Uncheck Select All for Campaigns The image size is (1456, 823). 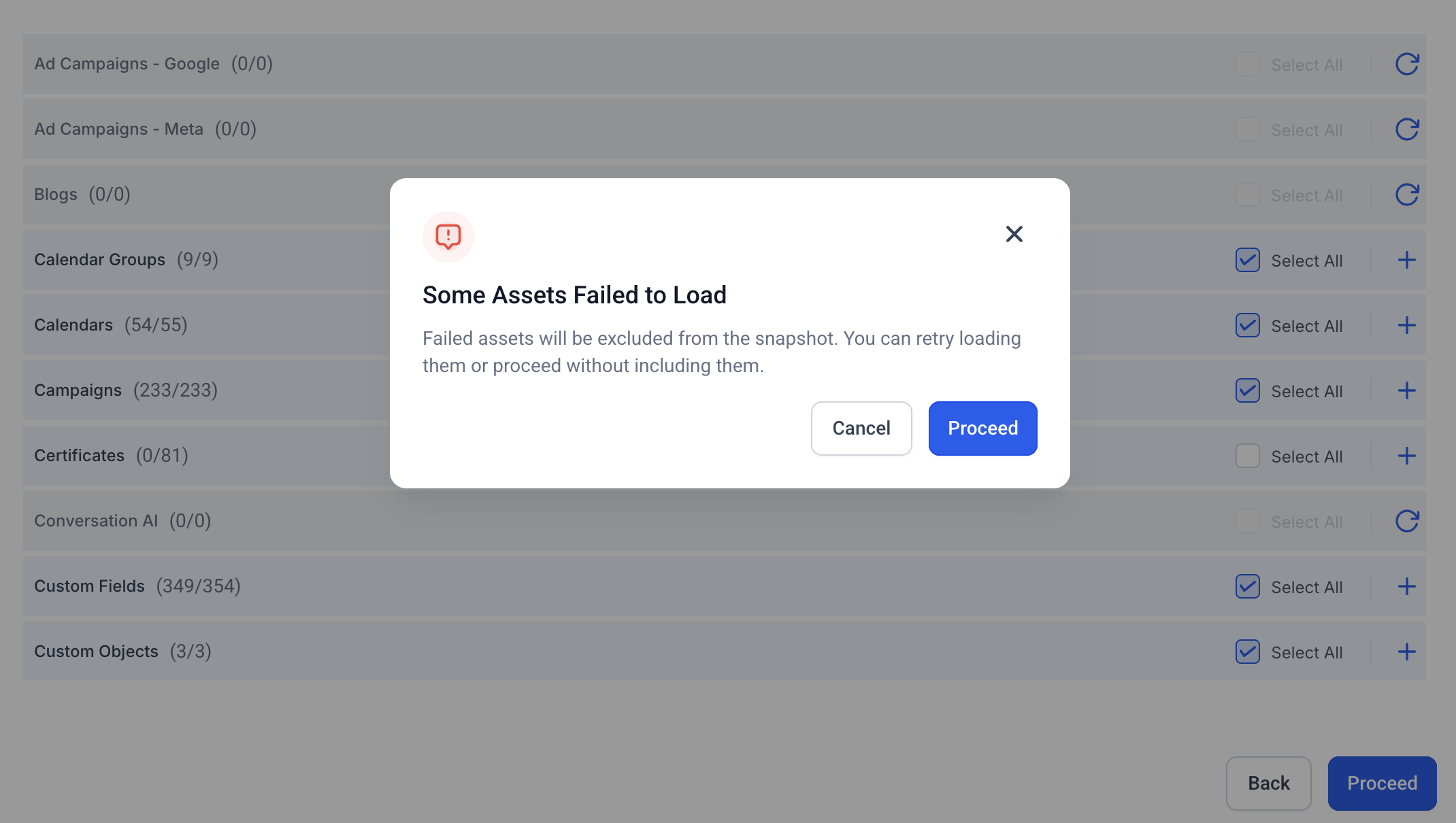[x=1247, y=390]
